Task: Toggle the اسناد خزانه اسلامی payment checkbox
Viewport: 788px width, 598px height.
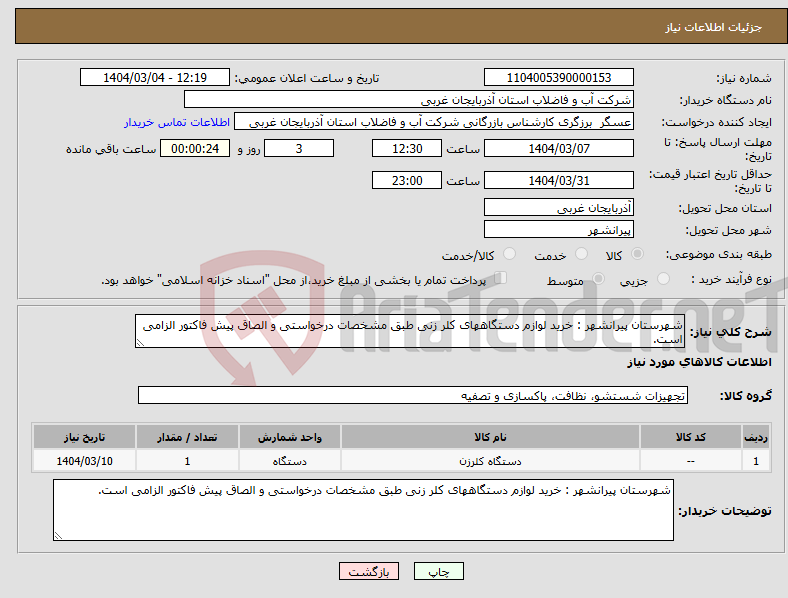Action: pyautogui.click(x=500, y=278)
